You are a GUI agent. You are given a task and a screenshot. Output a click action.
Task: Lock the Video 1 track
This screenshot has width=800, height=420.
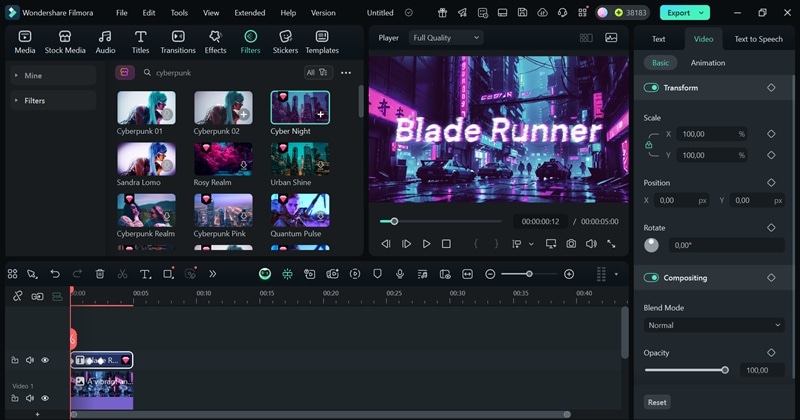click(x=15, y=398)
